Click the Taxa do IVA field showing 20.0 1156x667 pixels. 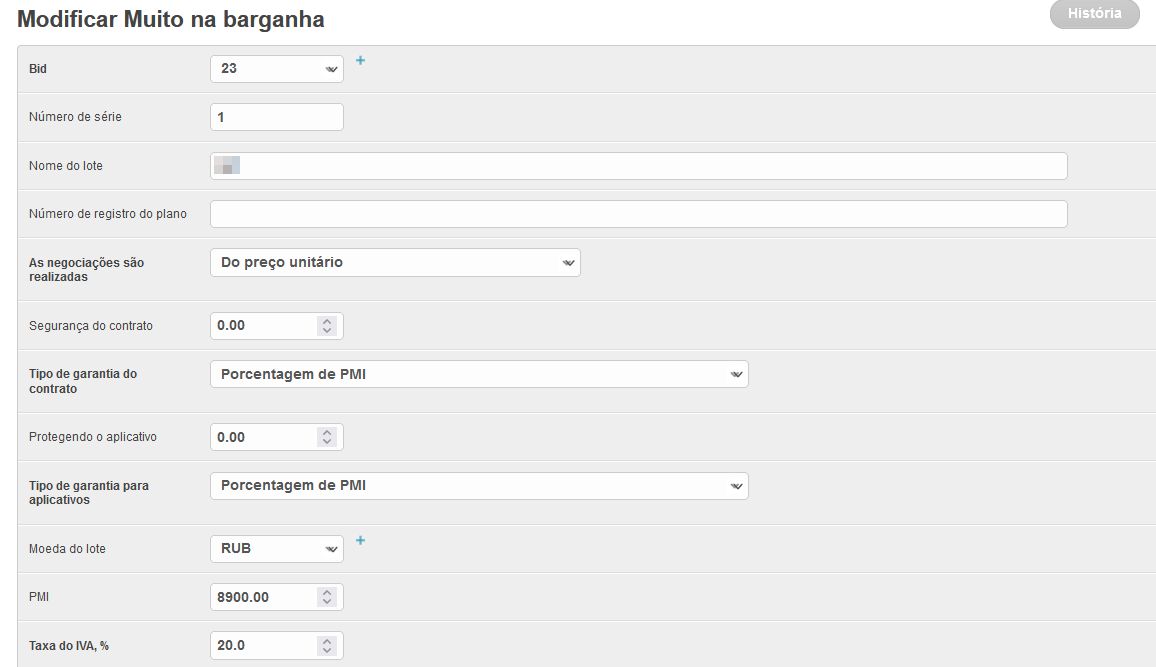tap(264, 646)
